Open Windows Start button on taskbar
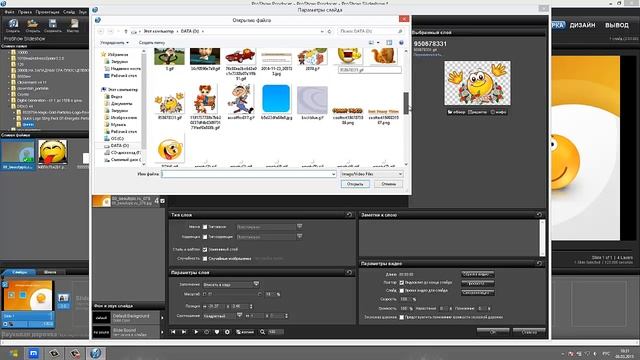This screenshot has height=360, width=640. (13, 353)
